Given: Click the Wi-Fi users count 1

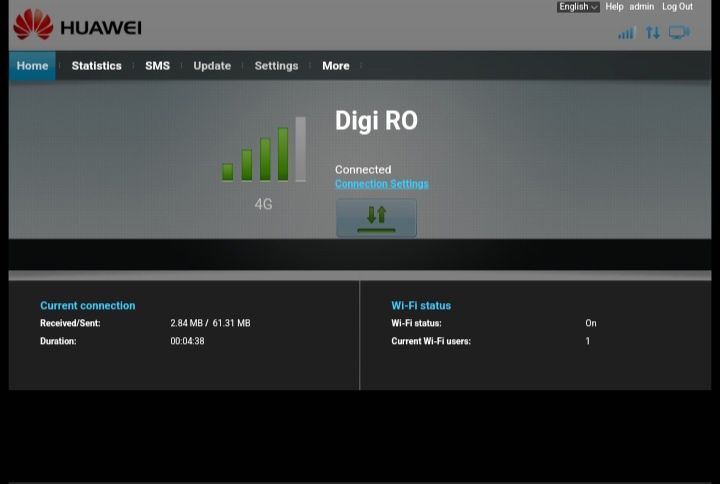Looking at the screenshot, I should click(588, 341).
